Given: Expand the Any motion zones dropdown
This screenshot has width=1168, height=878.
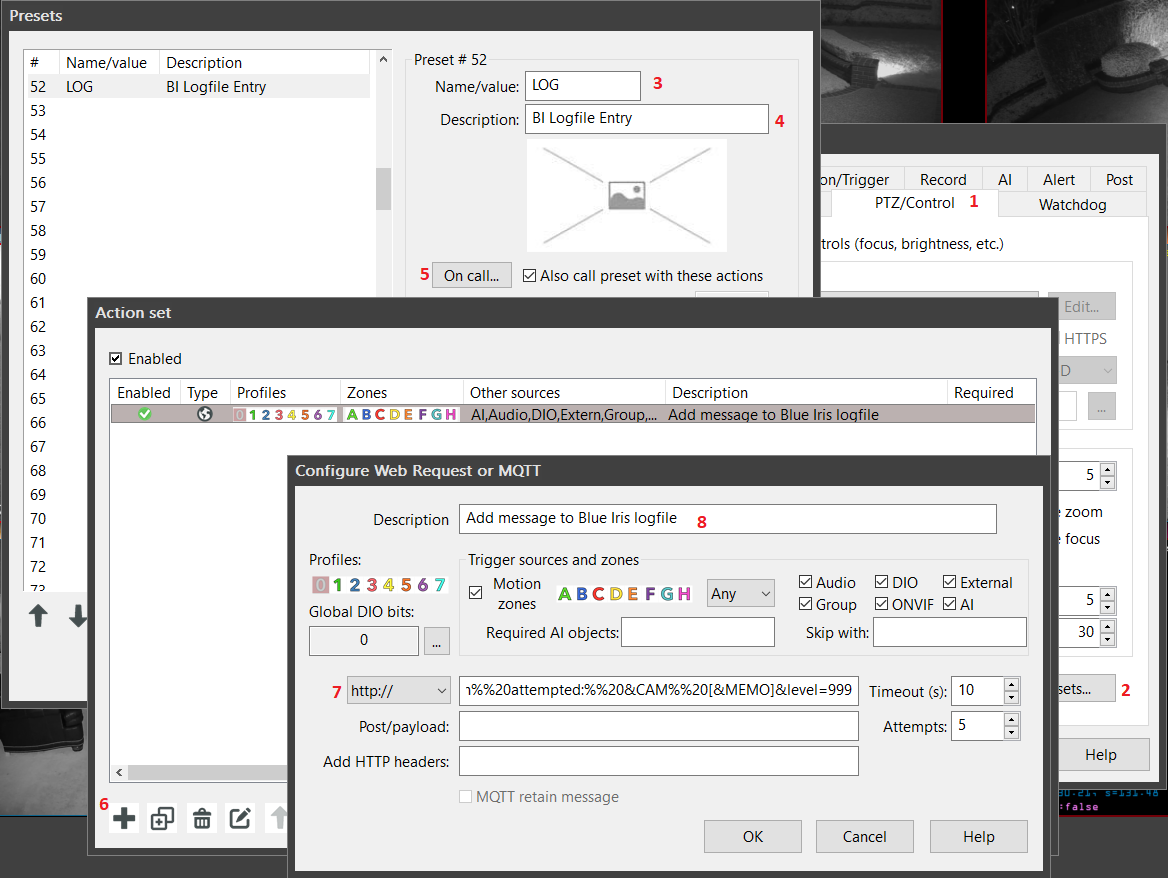Looking at the screenshot, I should tap(740, 593).
